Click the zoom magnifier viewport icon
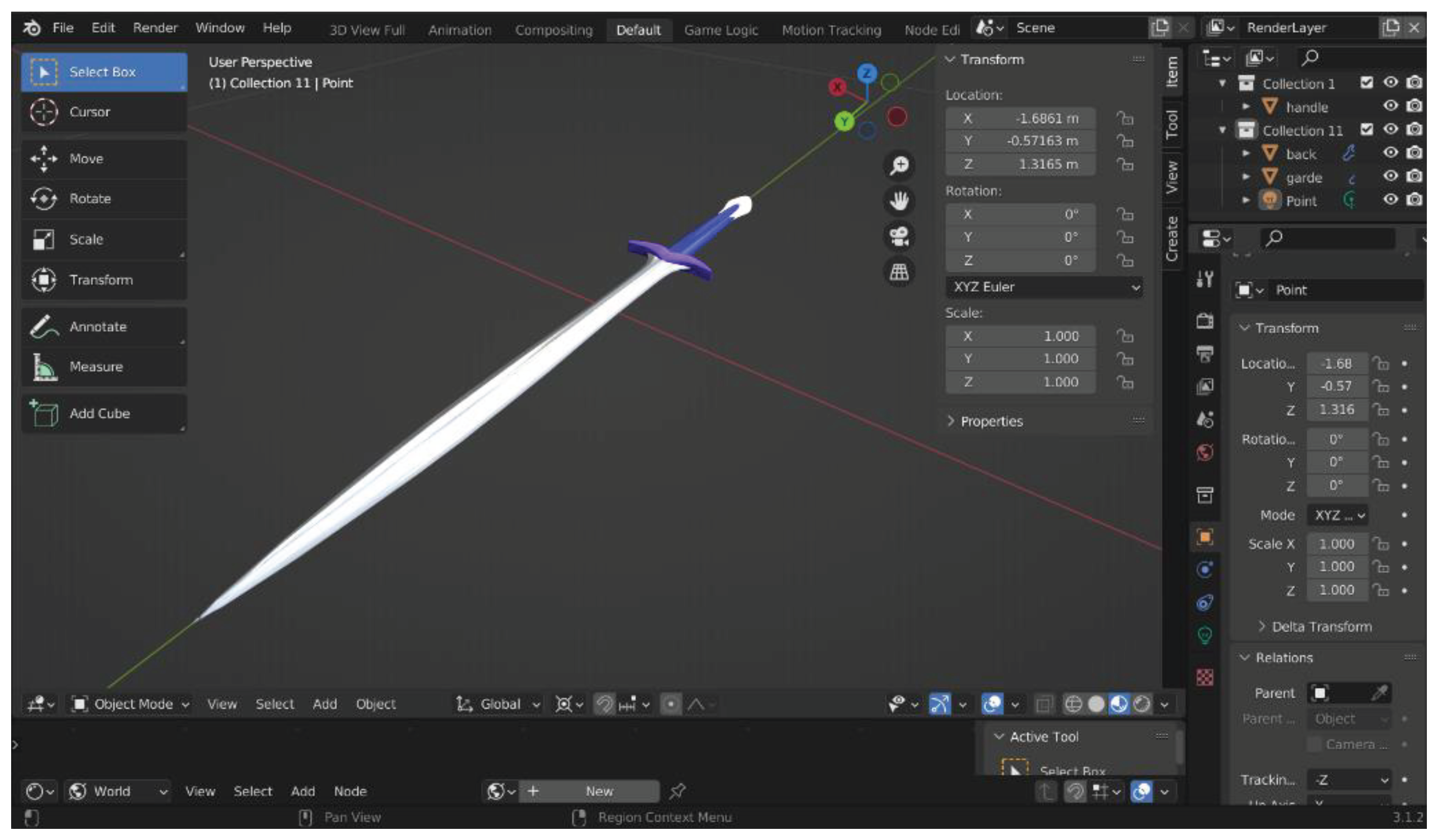Screen dimensions: 1438x840 pos(899,165)
